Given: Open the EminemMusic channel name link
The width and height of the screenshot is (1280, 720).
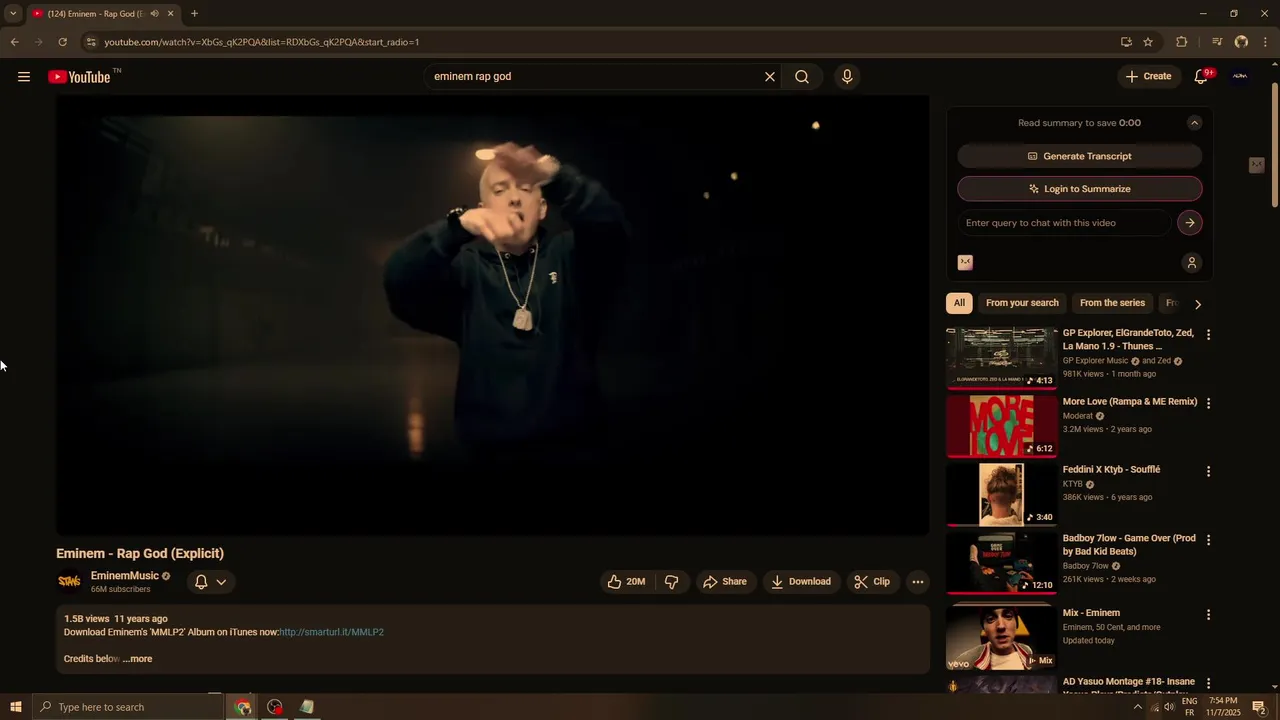Looking at the screenshot, I should coord(125,576).
